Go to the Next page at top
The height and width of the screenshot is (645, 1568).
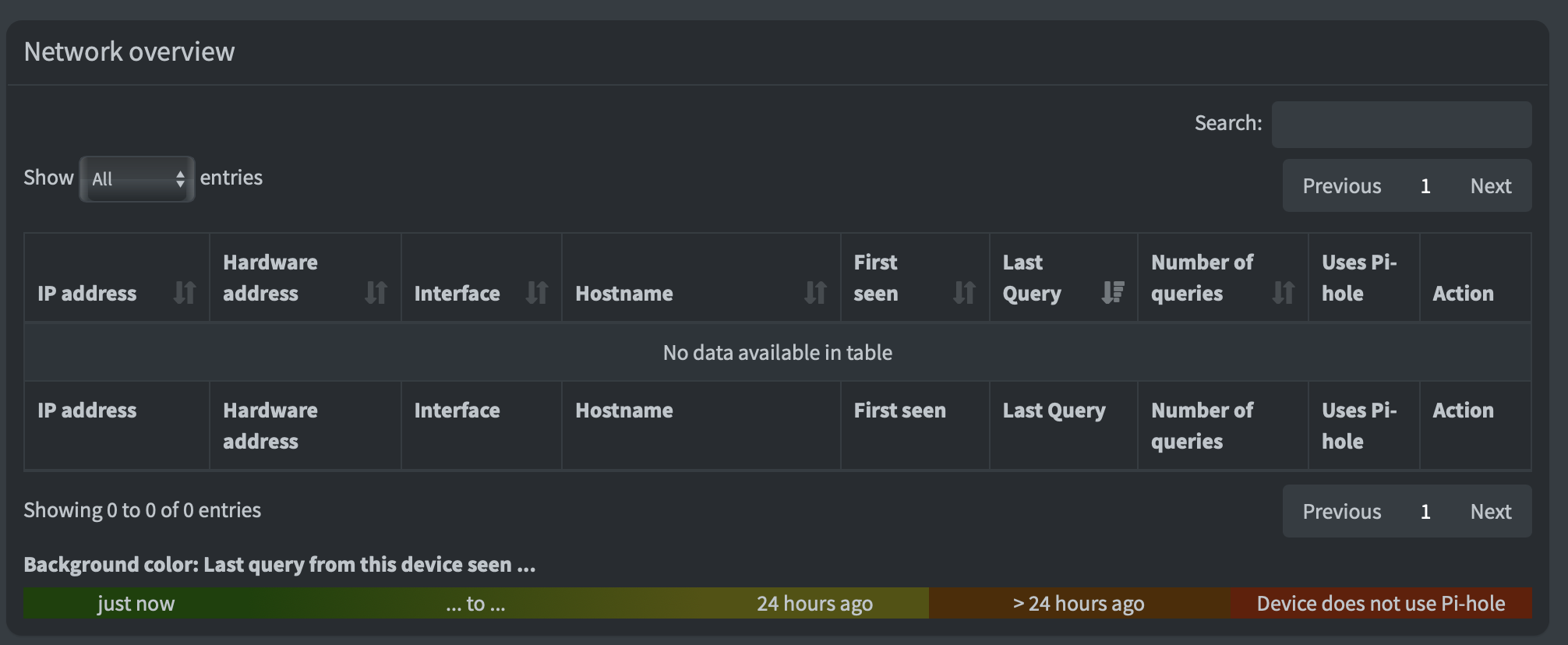coord(1490,186)
